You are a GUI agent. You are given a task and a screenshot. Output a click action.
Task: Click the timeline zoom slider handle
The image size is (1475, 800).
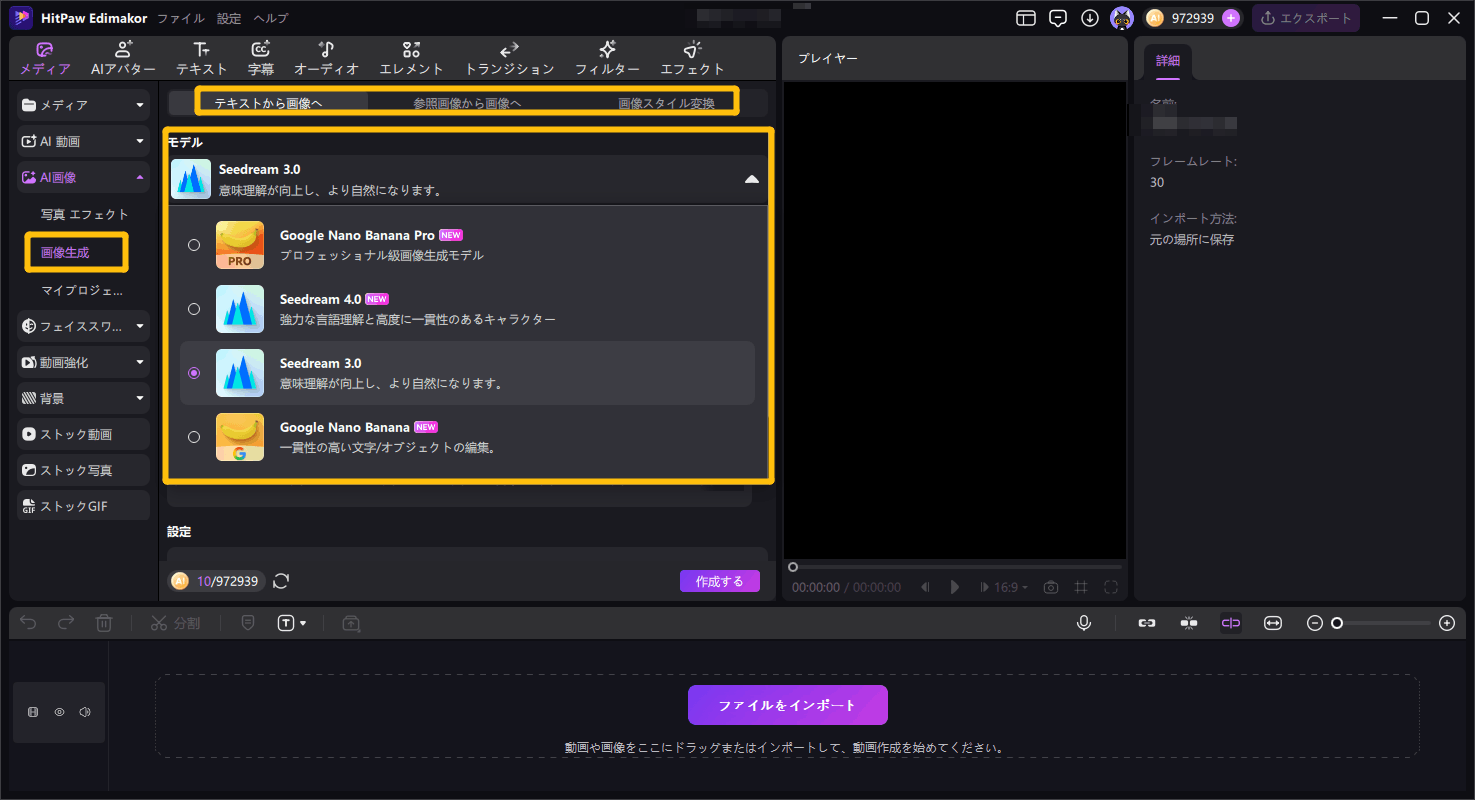click(x=1336, y=623)
